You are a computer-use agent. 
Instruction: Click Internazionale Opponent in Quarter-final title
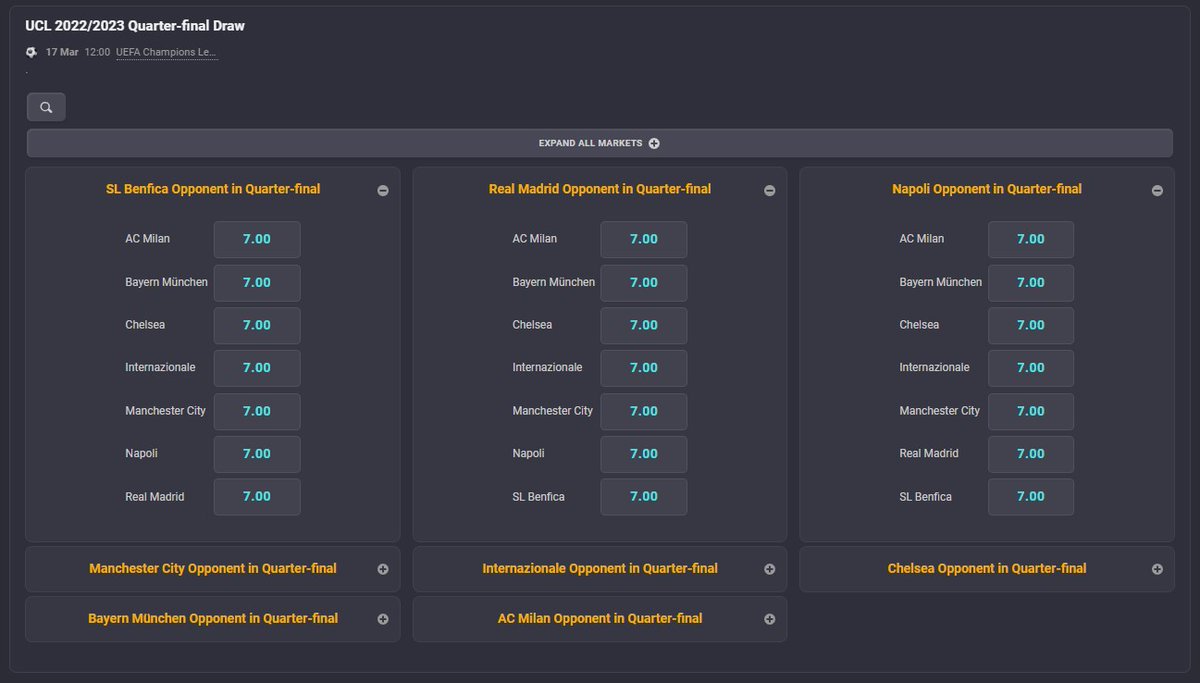click(x=600, y=568)
